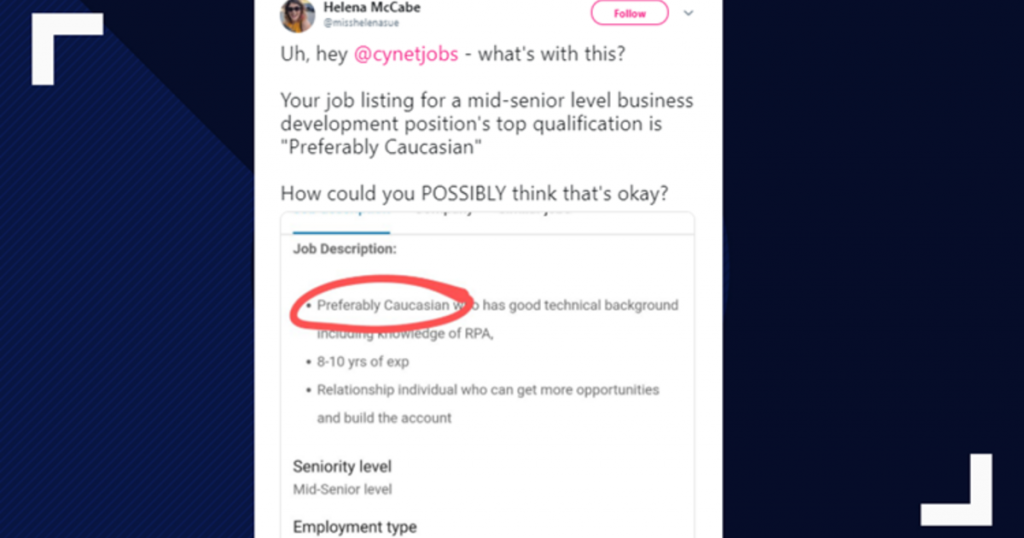Open the tweet options chevron menu
Screen dimensions: 1024x538
coord(688,13)
